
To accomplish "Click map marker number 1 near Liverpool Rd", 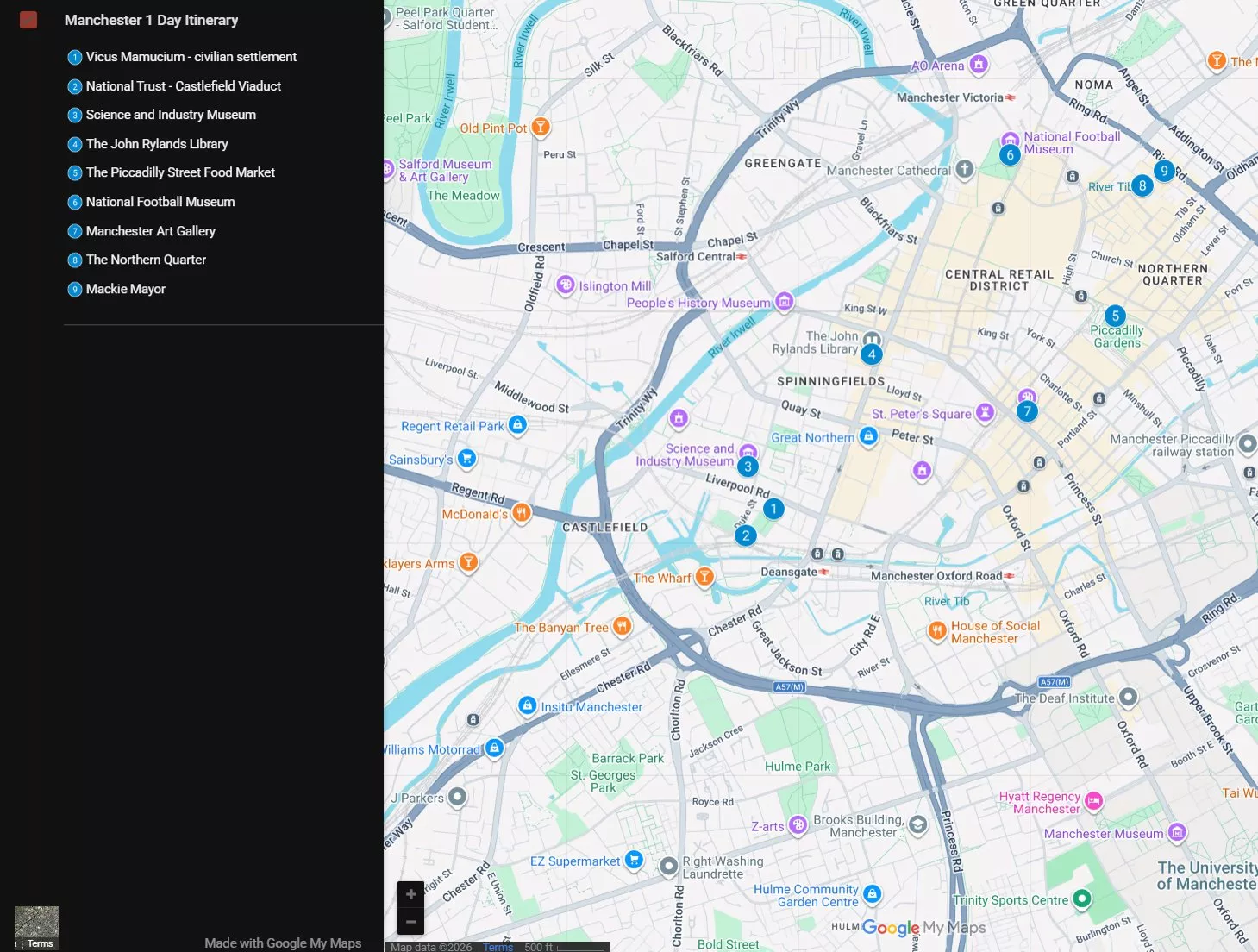I will (x=773, y=509).
